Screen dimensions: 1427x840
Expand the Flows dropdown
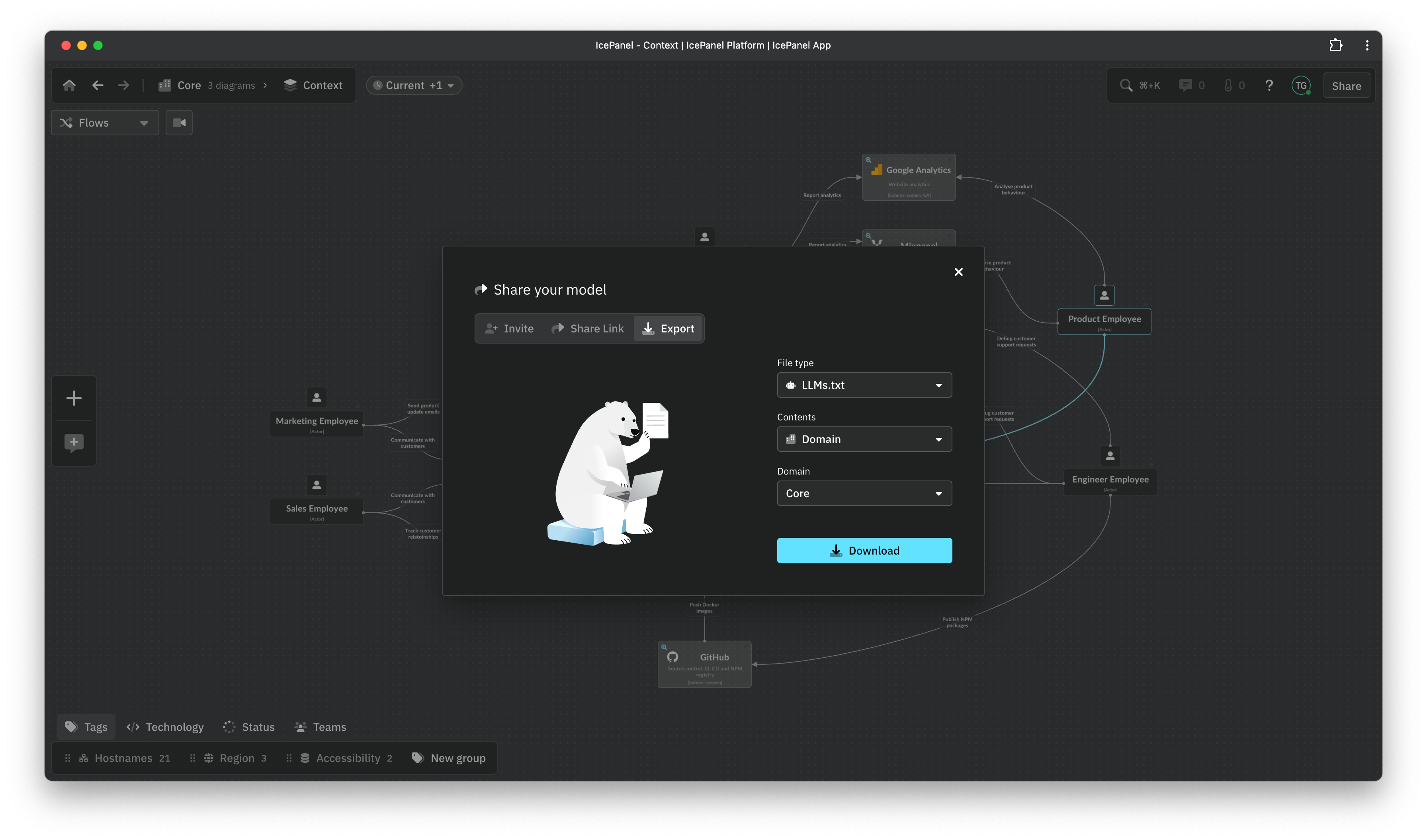click(105, 123)
